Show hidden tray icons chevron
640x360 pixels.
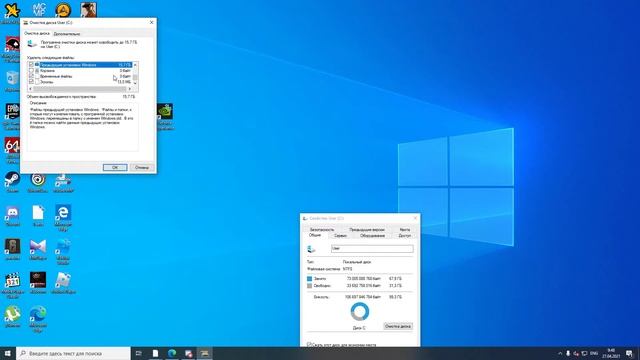coord(560,353)
